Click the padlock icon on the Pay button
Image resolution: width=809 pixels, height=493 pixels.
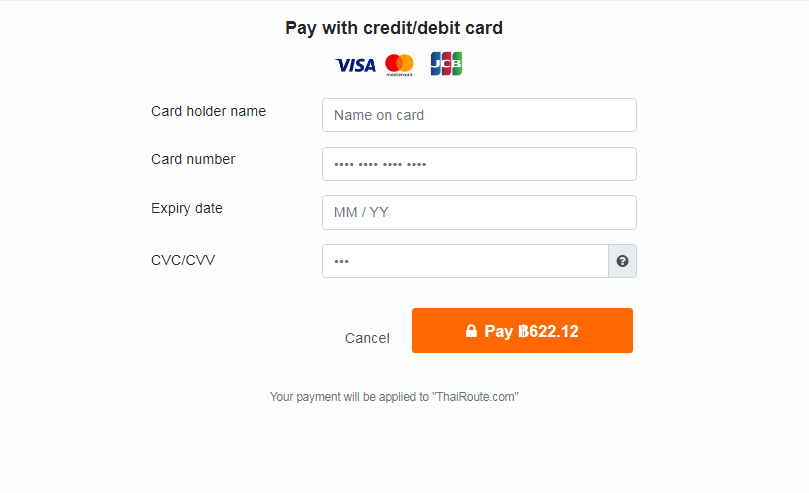pyautogui.click(x=471, y=331)
